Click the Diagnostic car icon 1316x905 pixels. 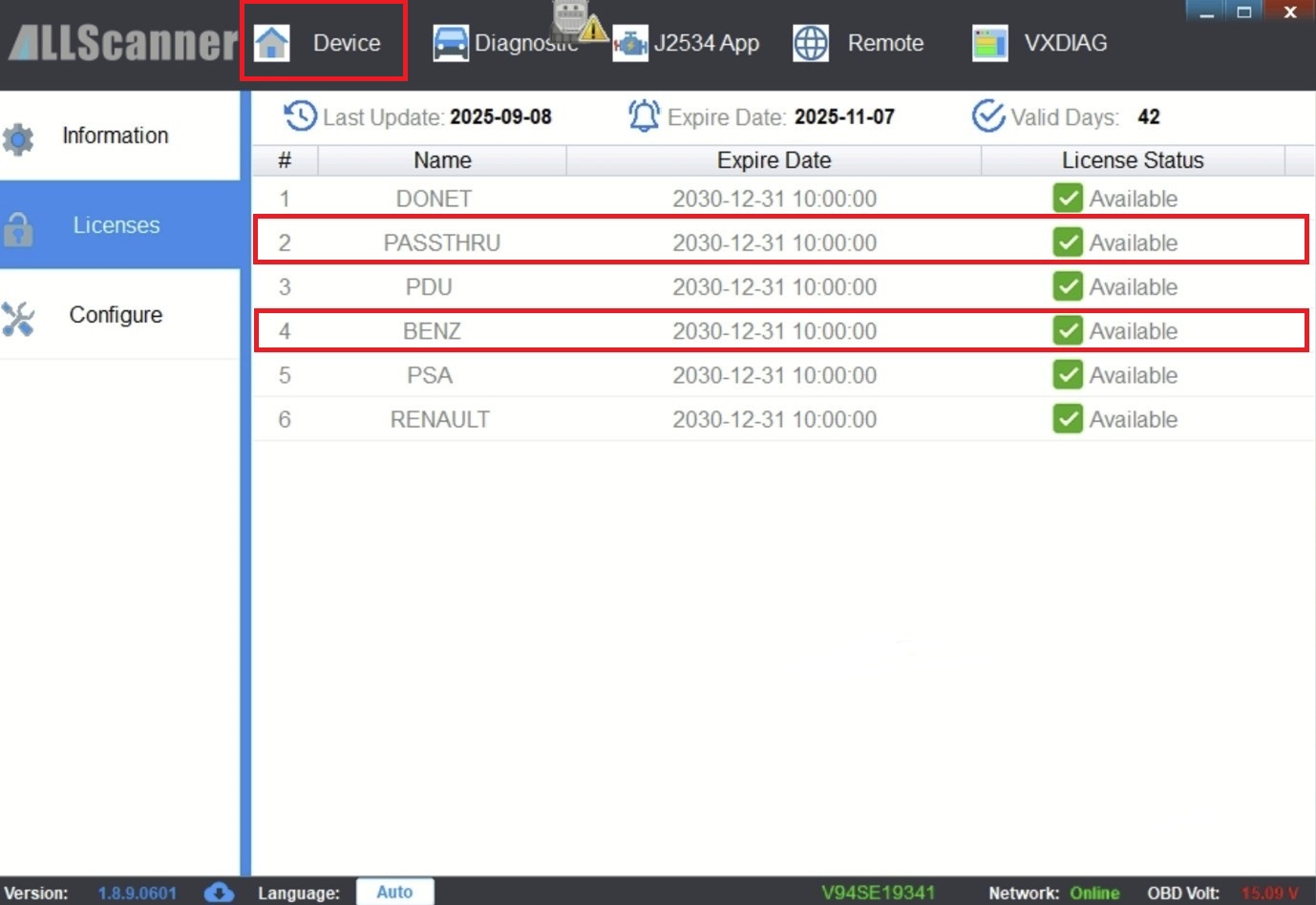pos(451,43)
